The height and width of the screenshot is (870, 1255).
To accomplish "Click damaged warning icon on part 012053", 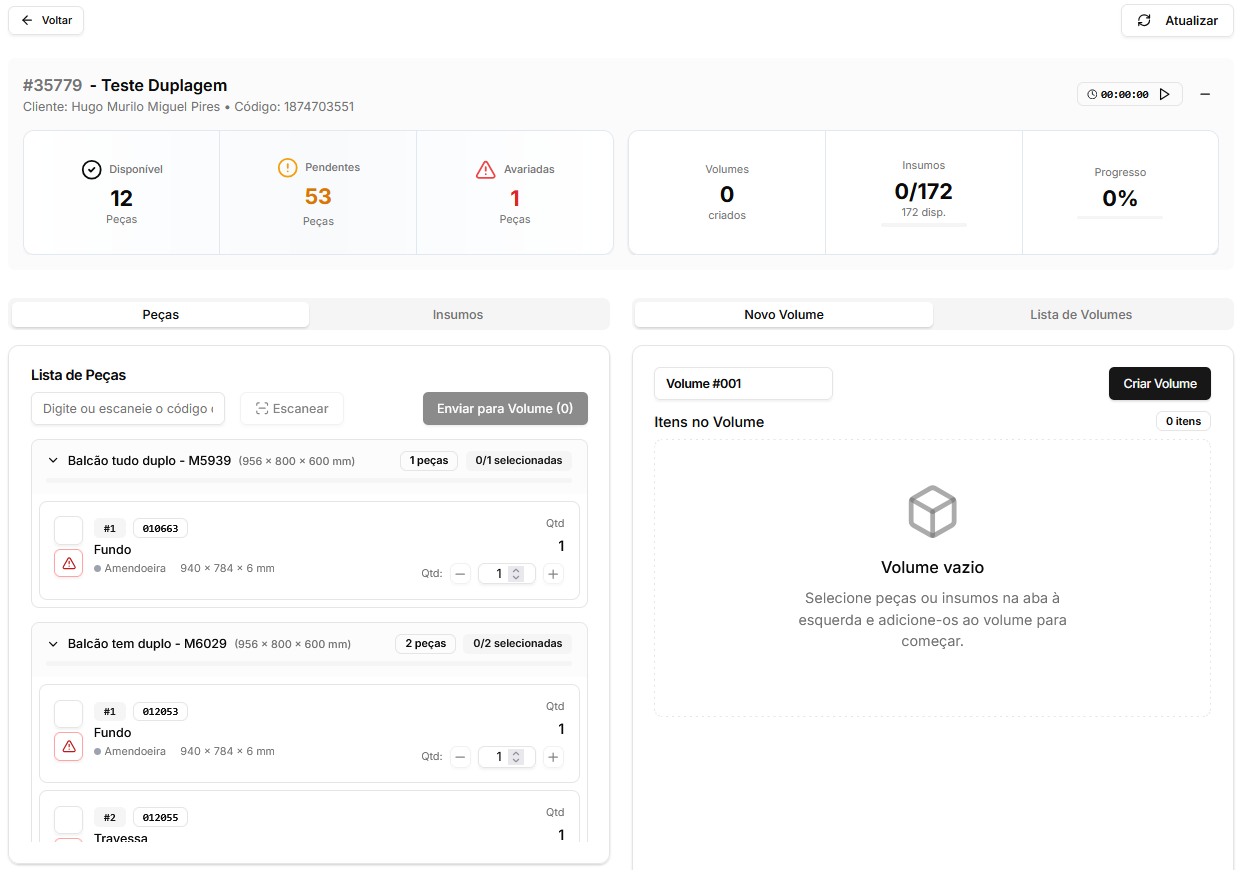I will (69, 746).
